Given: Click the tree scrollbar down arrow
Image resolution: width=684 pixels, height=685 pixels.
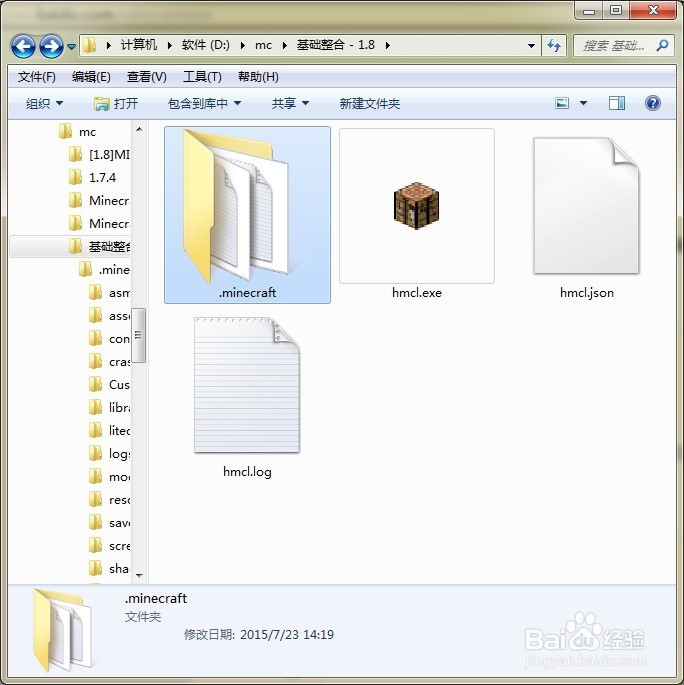Looking at the screenshot, I should tap(139, 575).
